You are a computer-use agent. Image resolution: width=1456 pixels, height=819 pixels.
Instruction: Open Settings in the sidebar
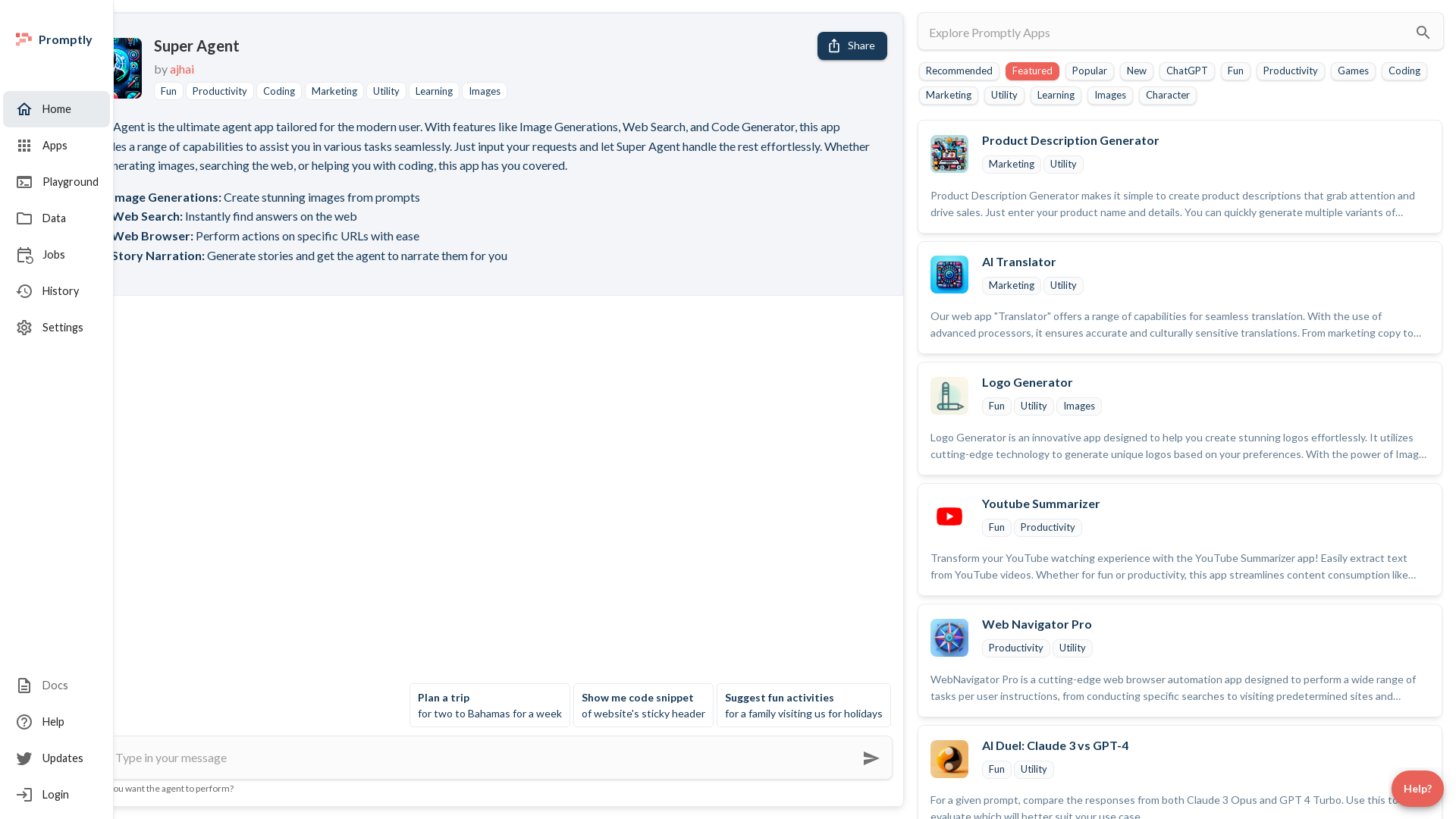(x=56, y=328)
